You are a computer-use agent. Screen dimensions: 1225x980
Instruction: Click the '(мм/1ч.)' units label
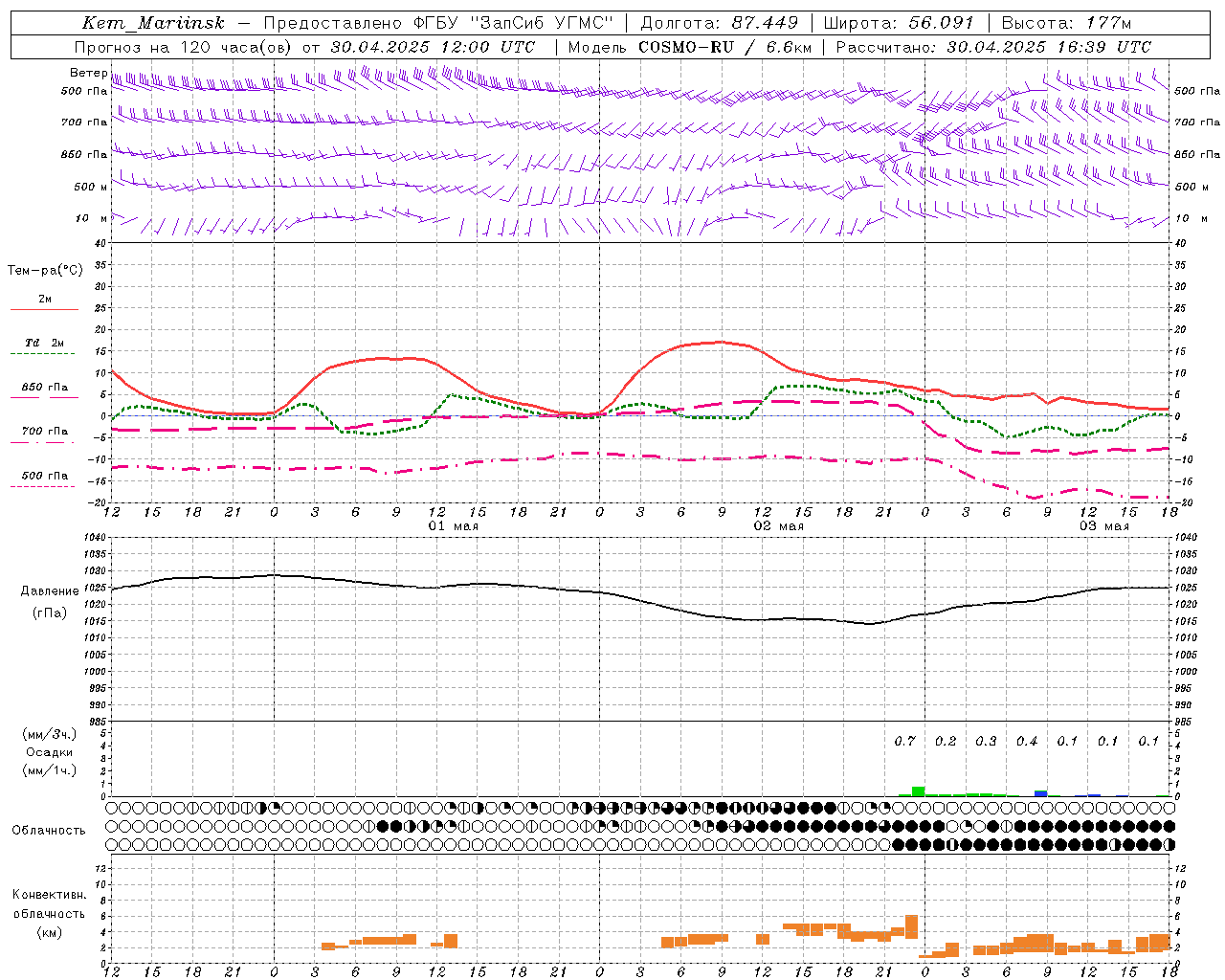pyautogui.click(x=49, y=770)
